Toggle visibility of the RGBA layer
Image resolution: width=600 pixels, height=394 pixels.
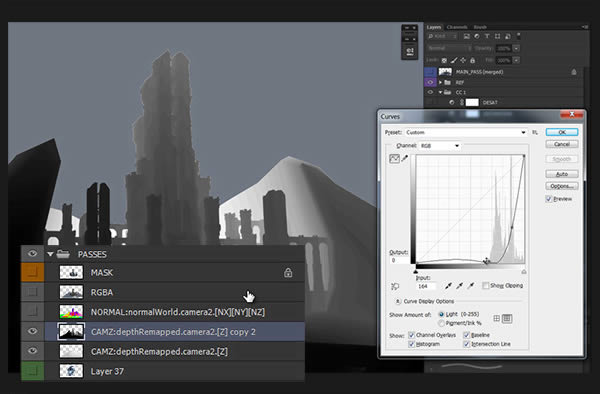(x=33, y=292)
